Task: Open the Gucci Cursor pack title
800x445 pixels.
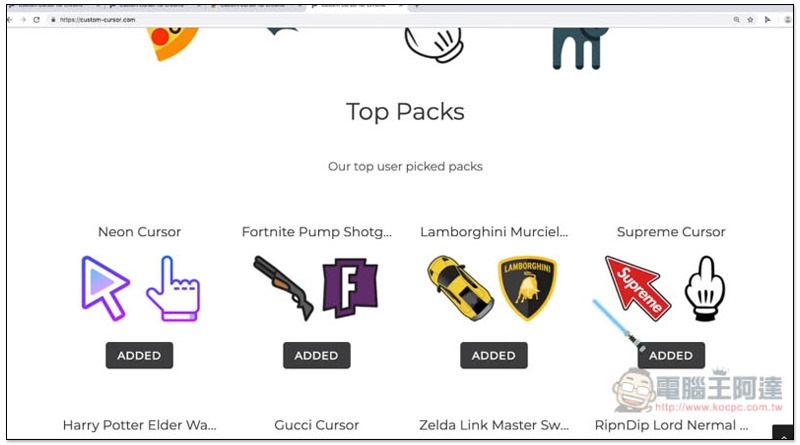Action: point(316,425)
